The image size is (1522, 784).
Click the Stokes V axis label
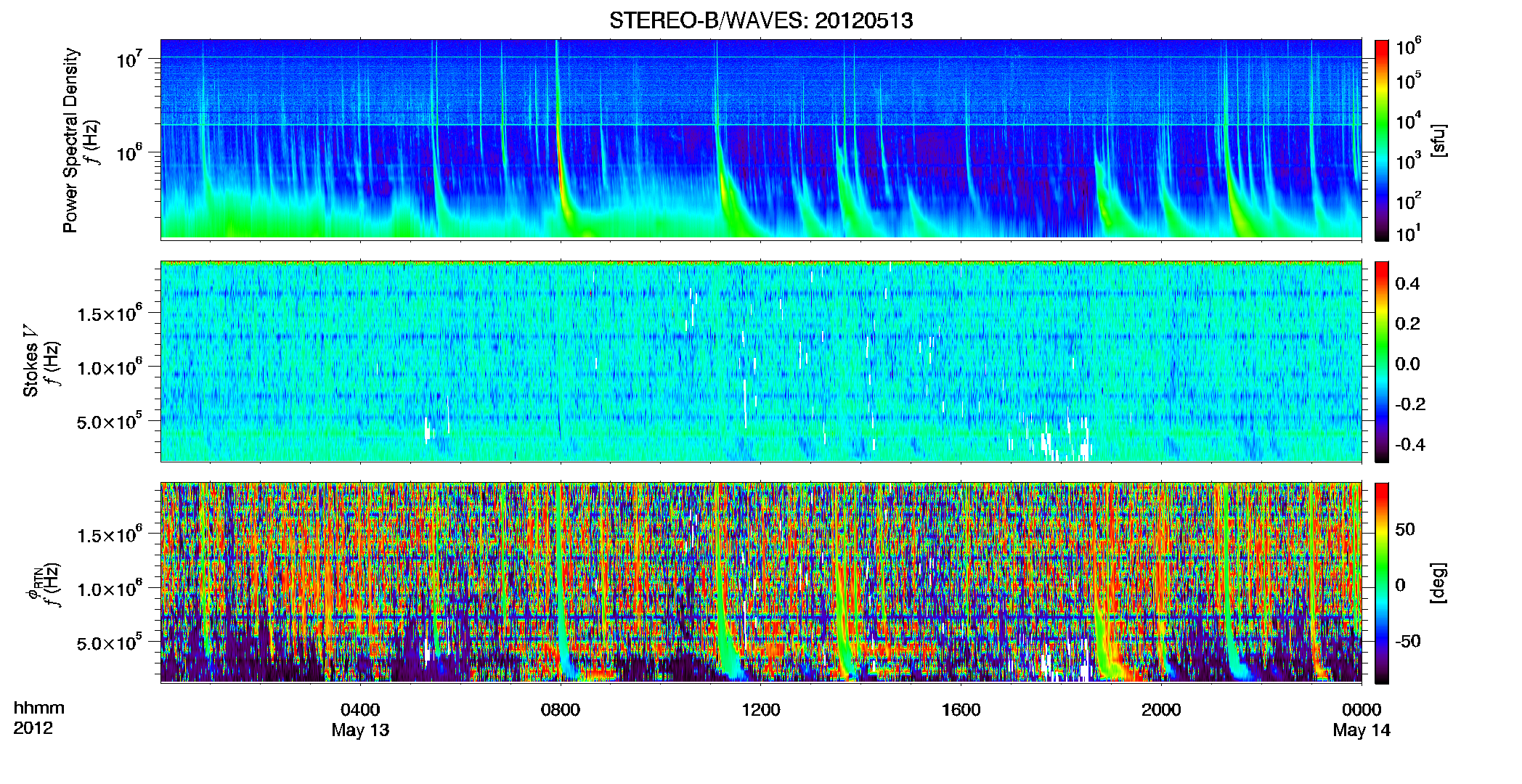pyautogui.click(x=30, y=361)
